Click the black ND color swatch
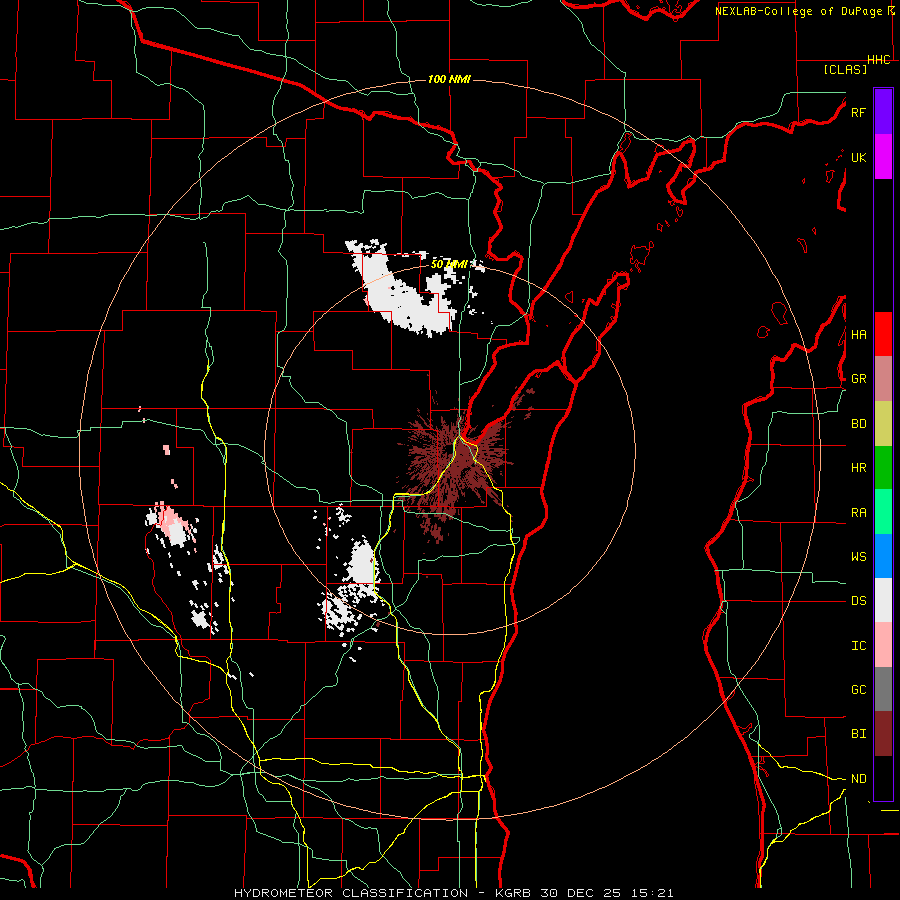The image size is (900, 900). (883, 778)
